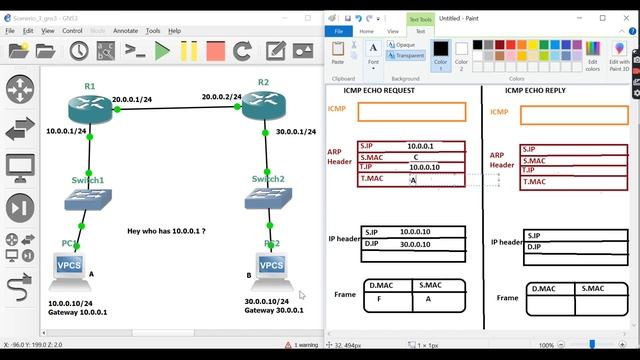Click the Copy icon in Paint Clipboard group
The width and height of the screenshot is (640, 360).
(354, 56)
